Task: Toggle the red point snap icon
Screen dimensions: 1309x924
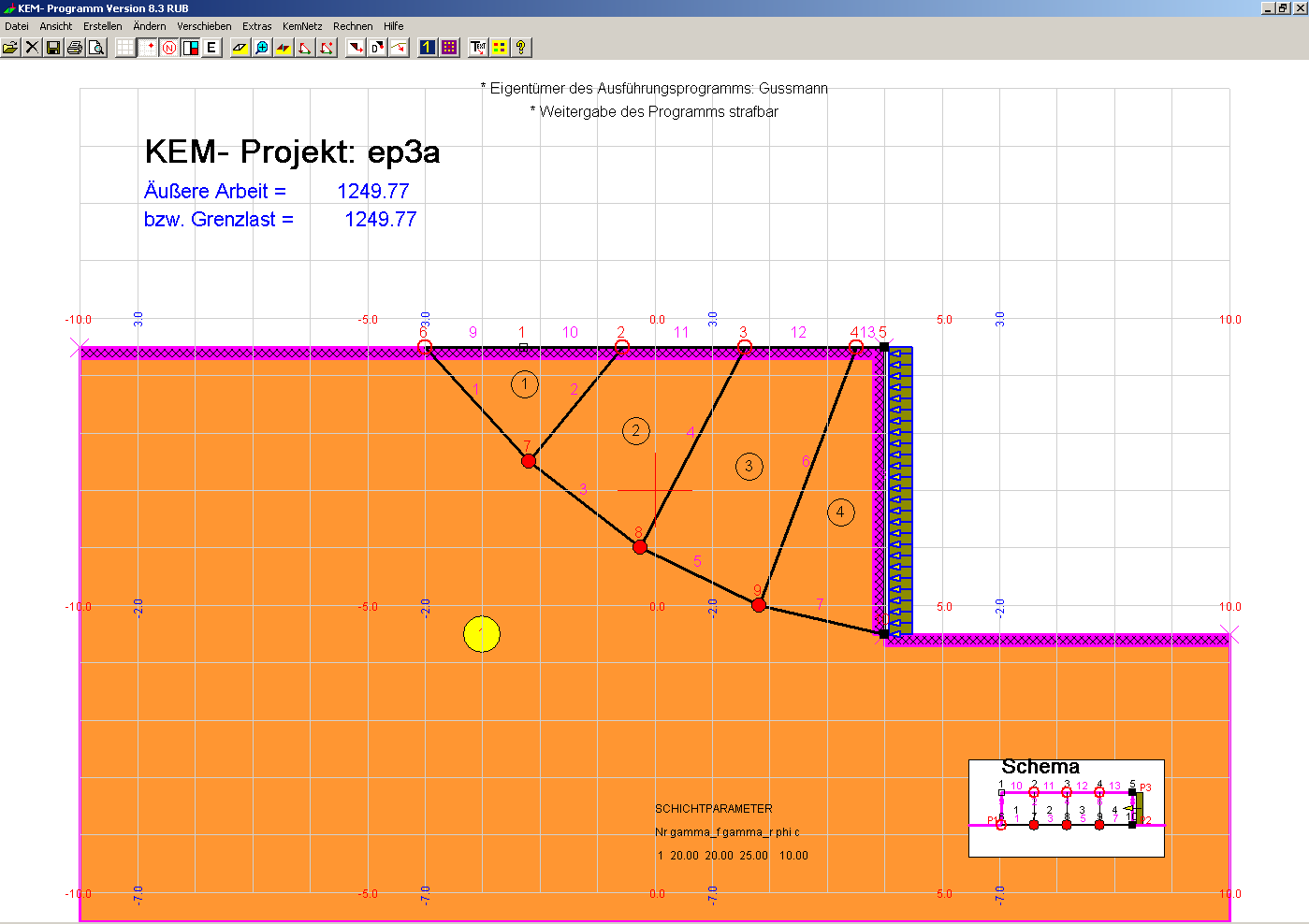Action: tap(147, 47)
